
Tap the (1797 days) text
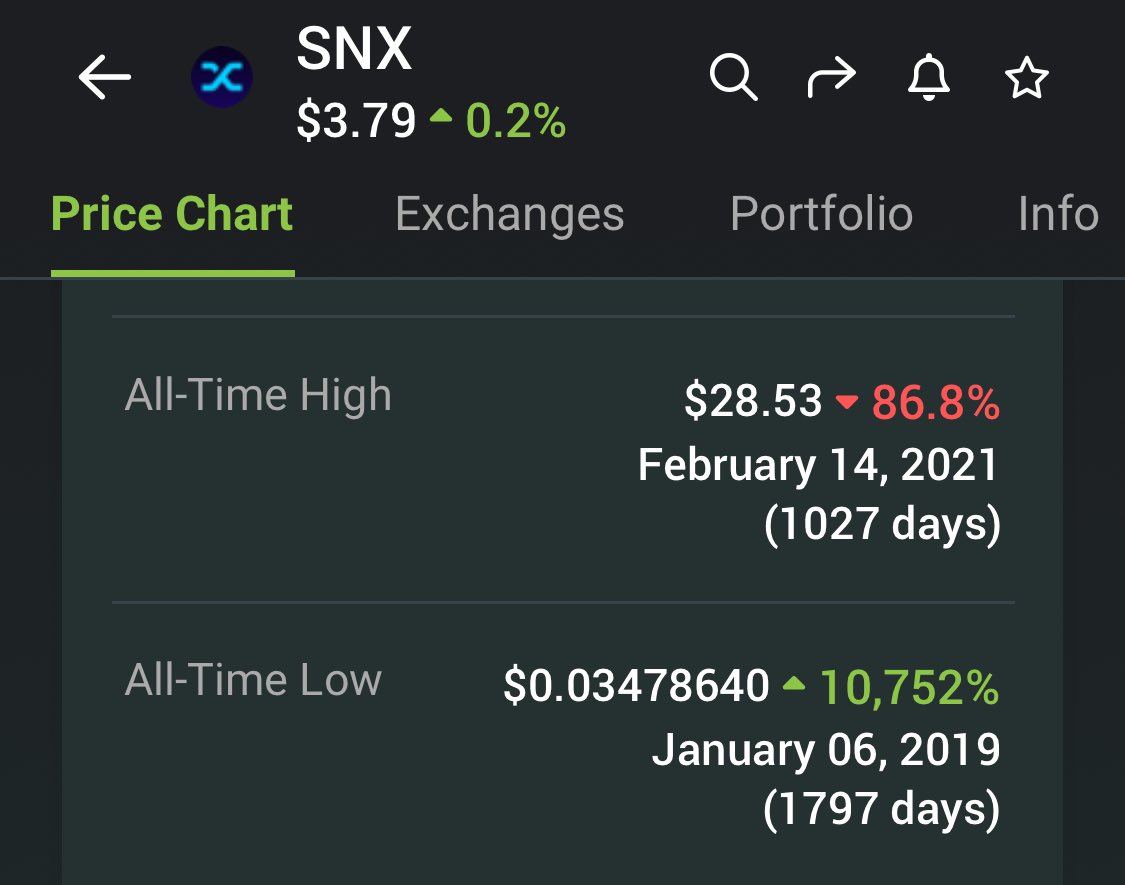[x=882, y=809]
